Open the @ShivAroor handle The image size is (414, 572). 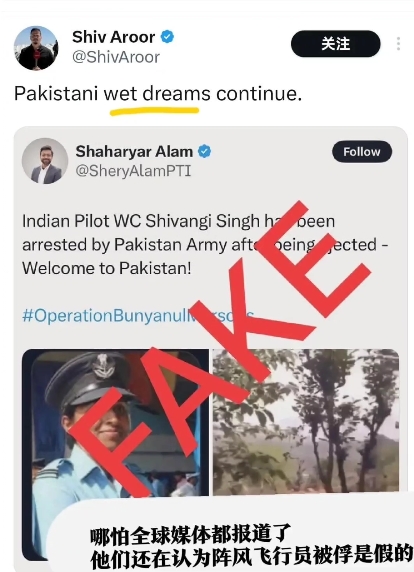(116, 57)
